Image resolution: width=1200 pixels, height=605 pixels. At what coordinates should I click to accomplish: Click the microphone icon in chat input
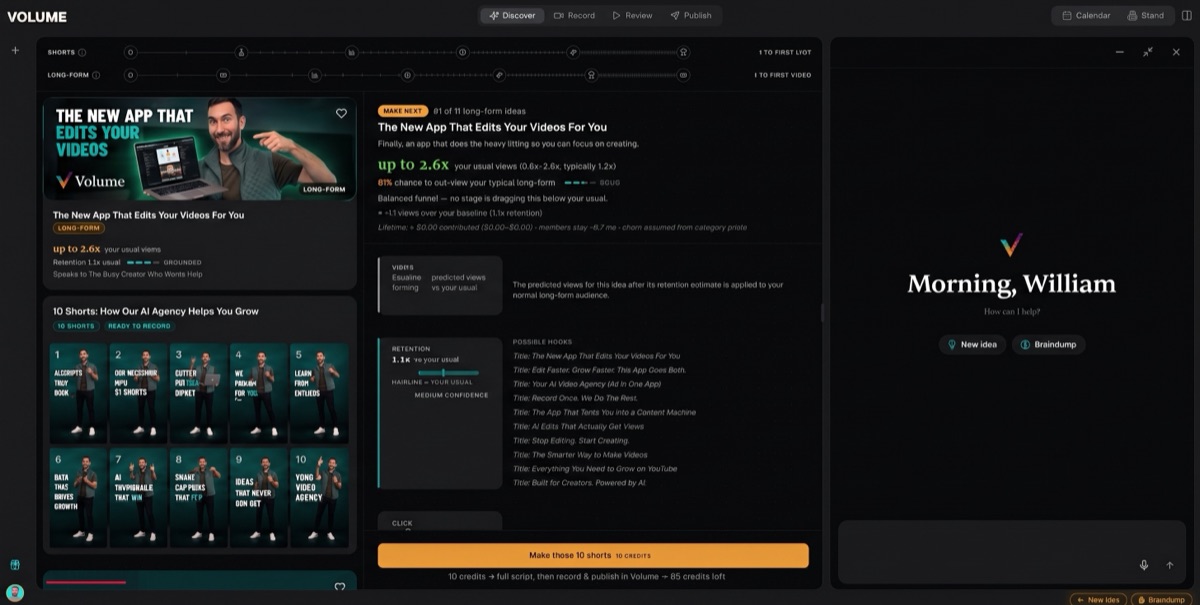1144,565
